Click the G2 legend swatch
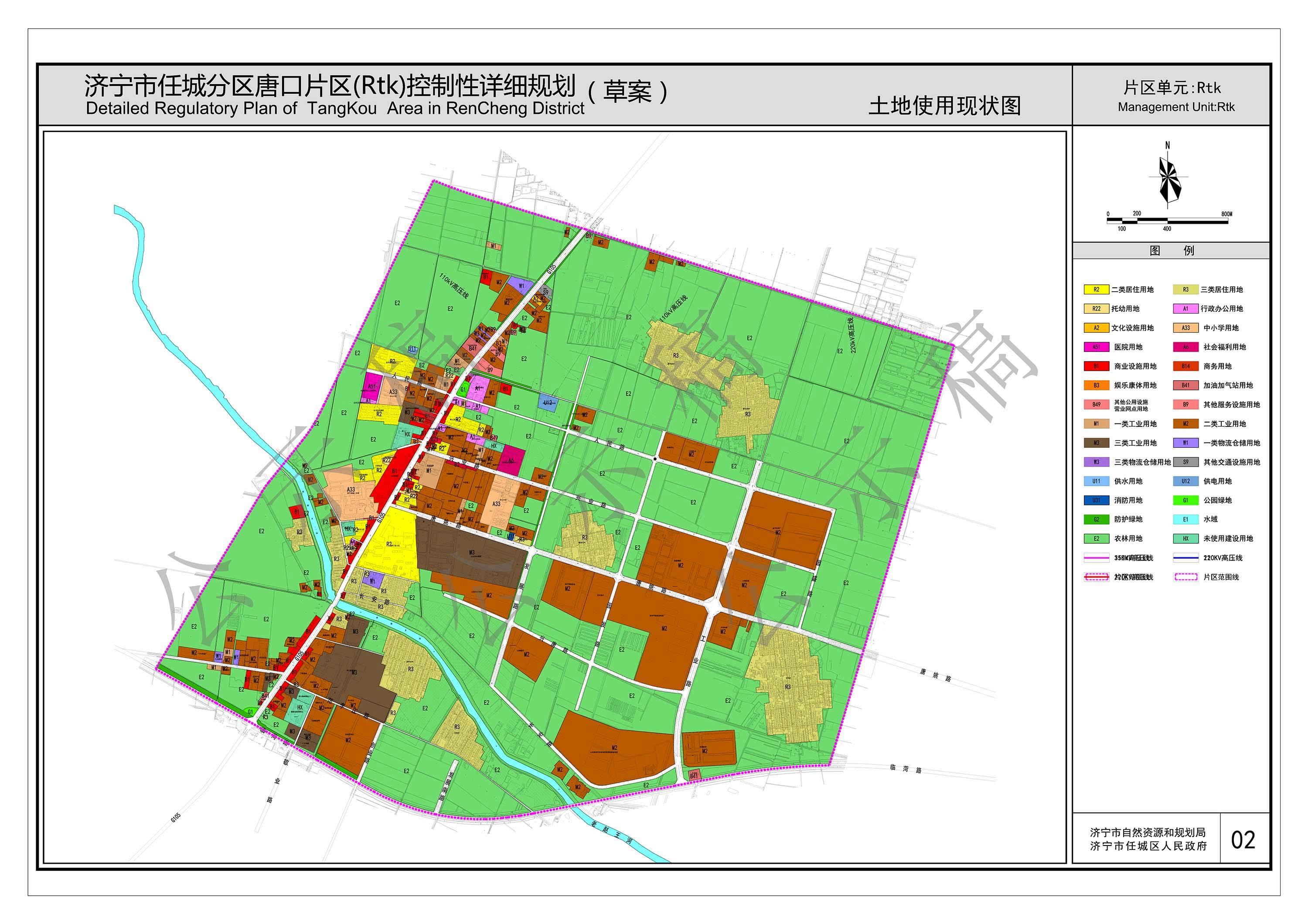Image resolution: width=1308 pixels, height=924 pixels. pyautogui.click(x=1096, y=519)
